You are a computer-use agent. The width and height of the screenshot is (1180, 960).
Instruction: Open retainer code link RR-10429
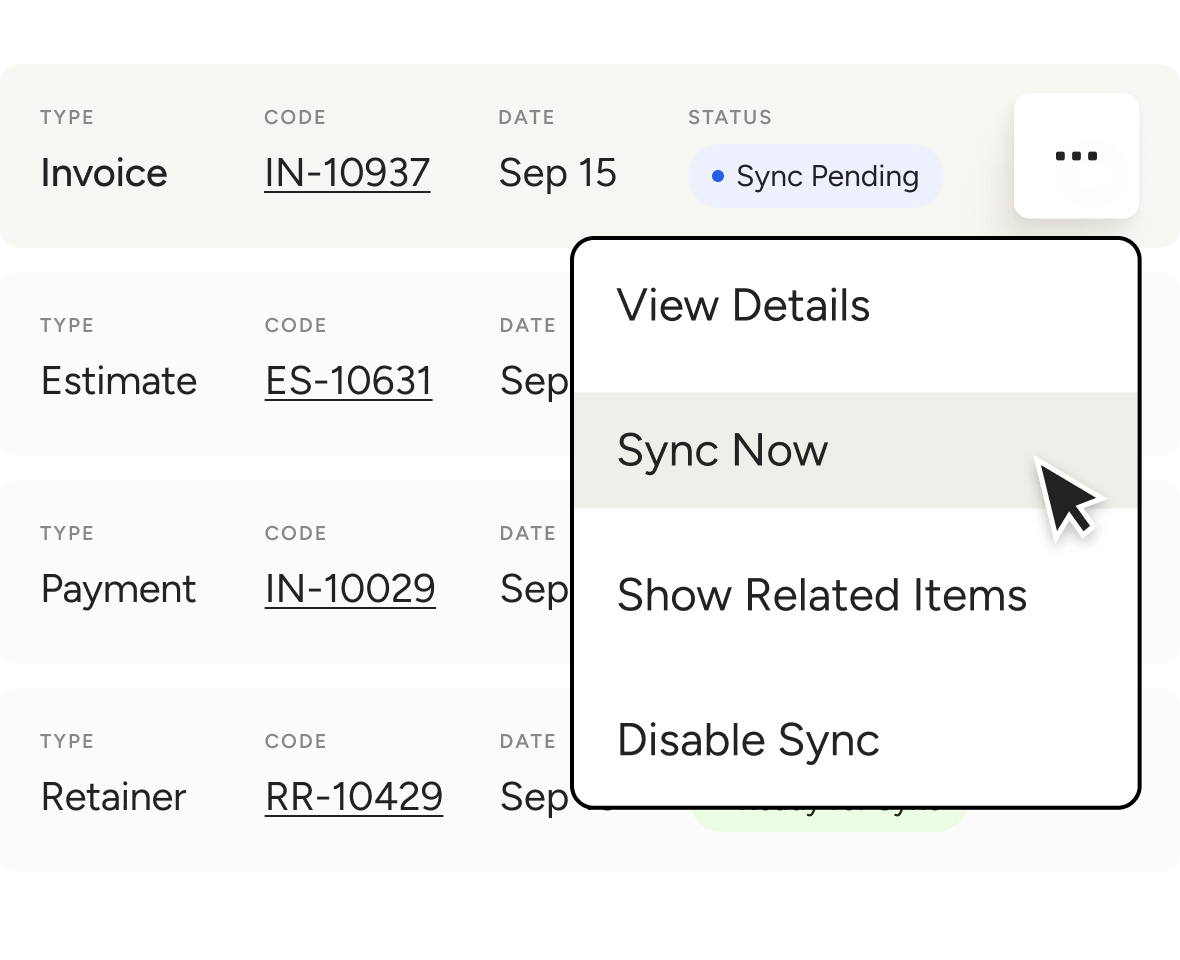[354, 797]
